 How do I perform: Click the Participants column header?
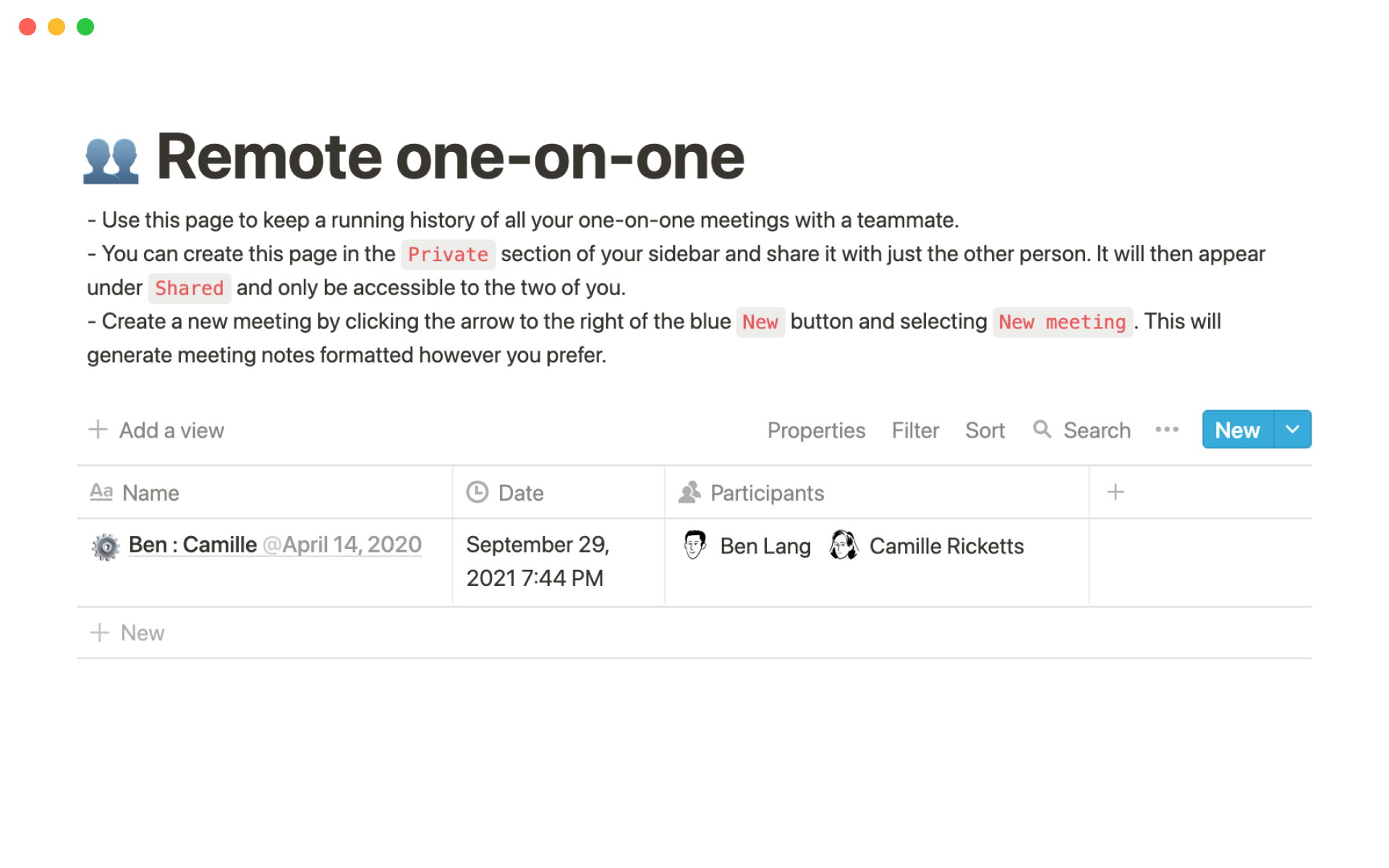click(x=767, y=493)
